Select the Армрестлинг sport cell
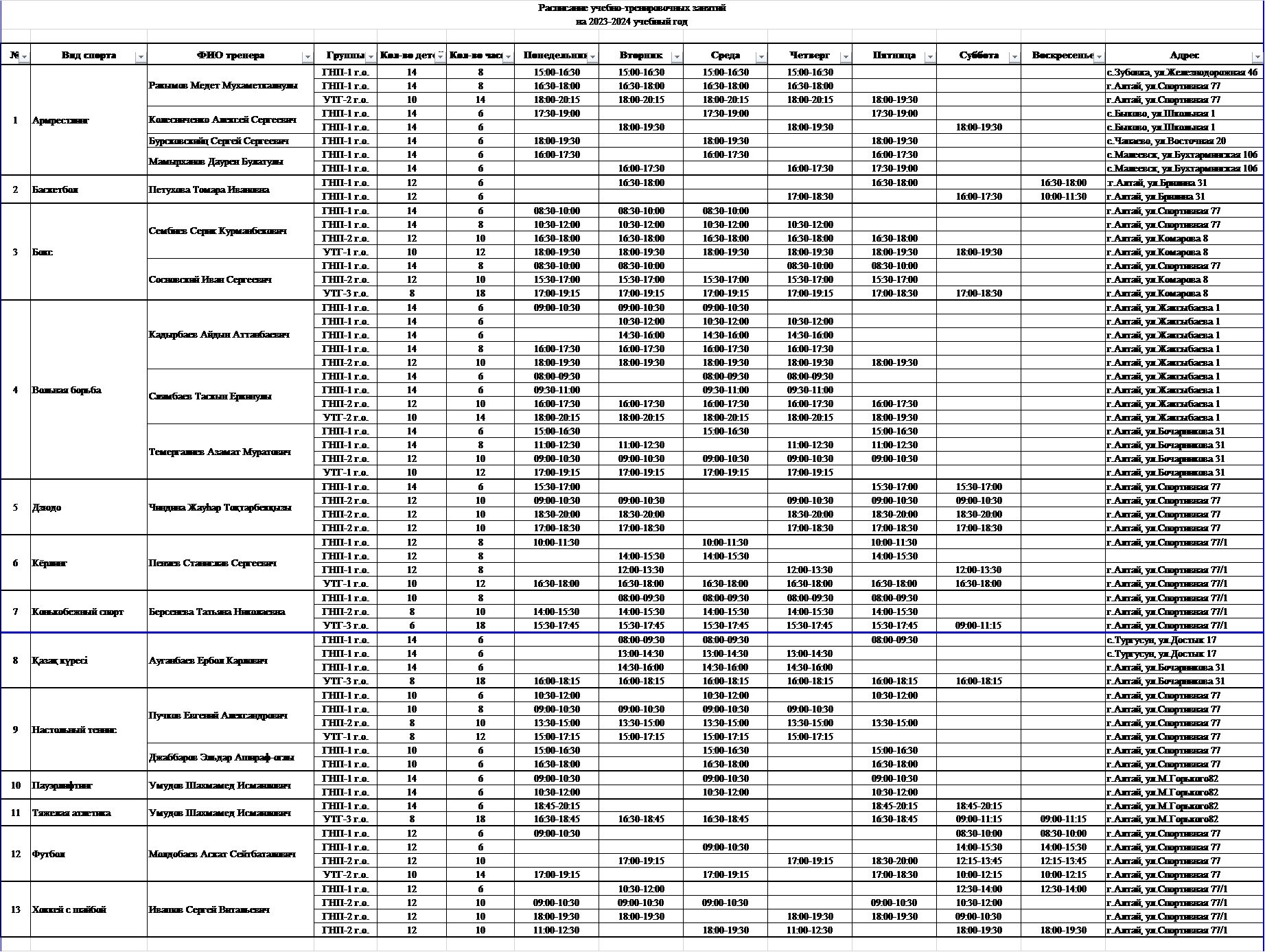Screen dimensions: 1265x952 point(60,121)
